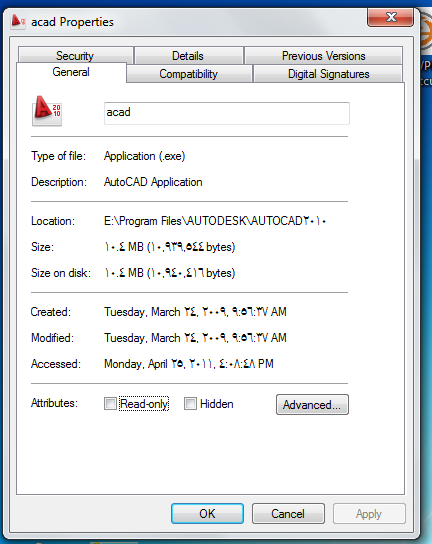Image resolution: width=432 pixels, height=544 pixels.
Task: Confirm with the OK button
Action: (207, 513)
